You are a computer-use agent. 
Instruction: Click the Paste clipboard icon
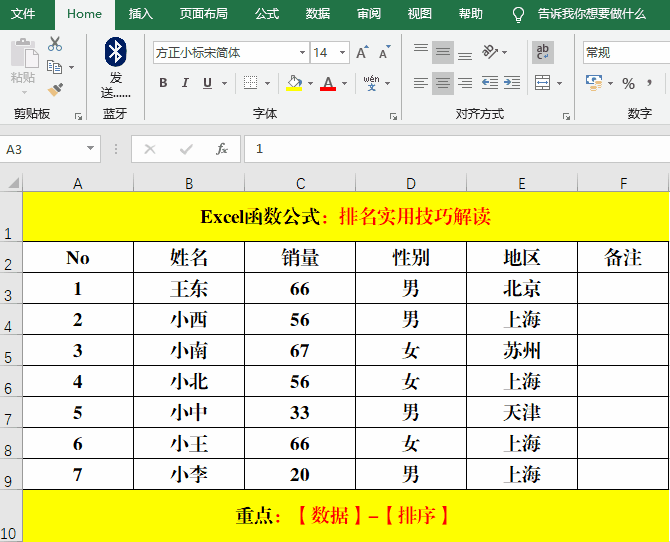[x=24, y=53]
